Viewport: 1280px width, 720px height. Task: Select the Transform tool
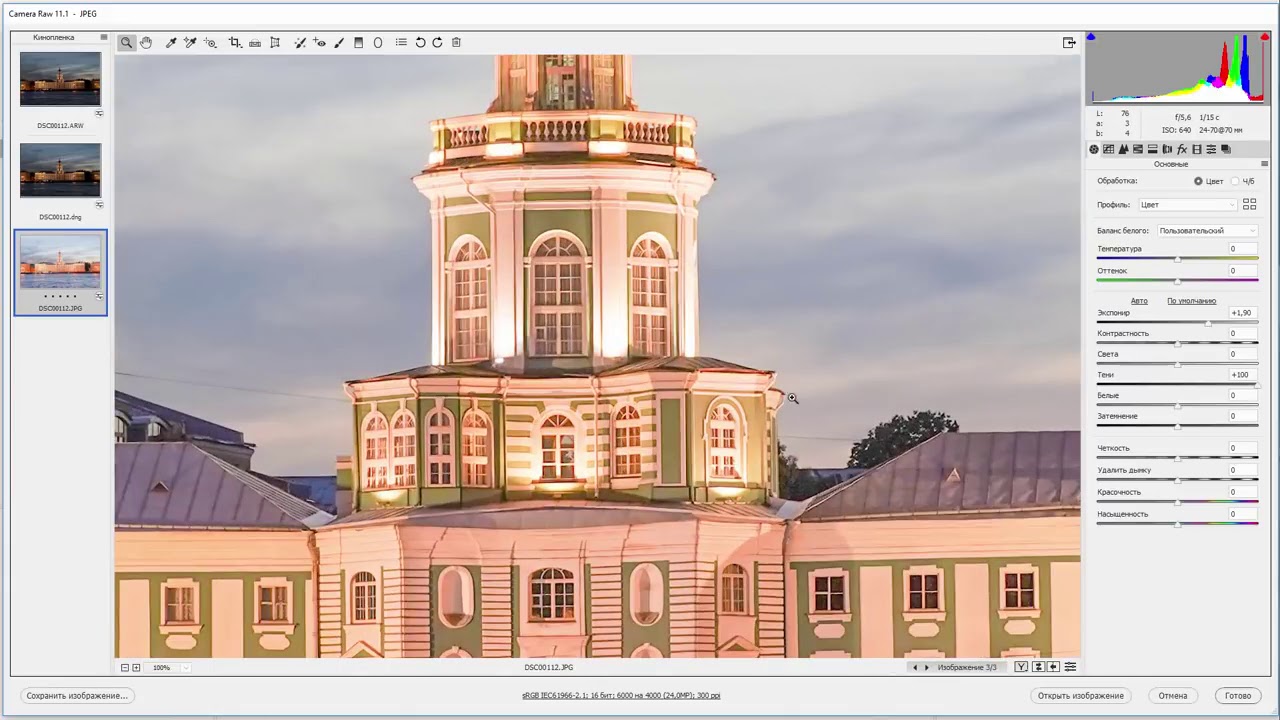pos(275,43)
